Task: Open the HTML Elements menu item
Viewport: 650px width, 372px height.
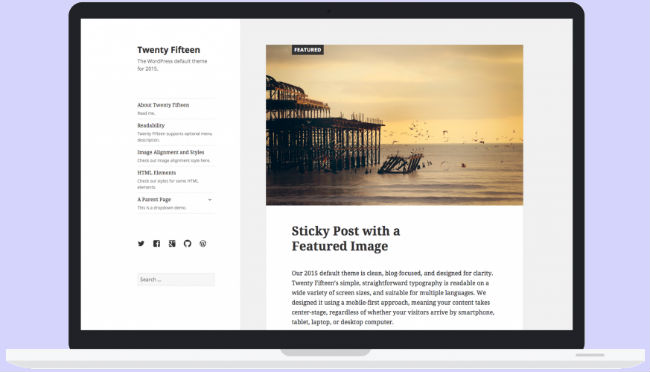Action: tap(157, 173)
